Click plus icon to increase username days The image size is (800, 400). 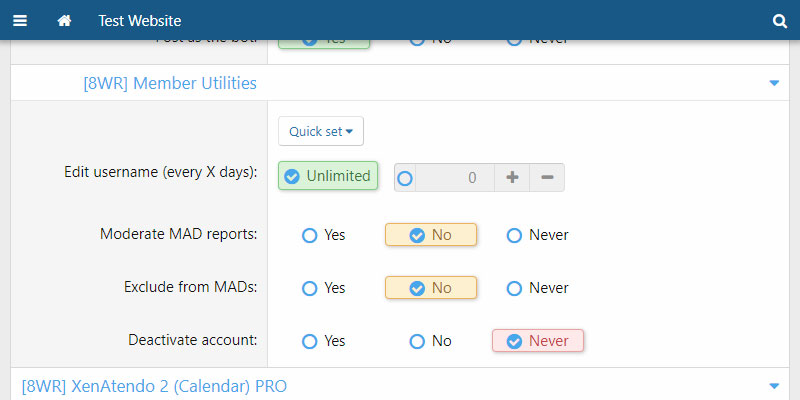512,177
